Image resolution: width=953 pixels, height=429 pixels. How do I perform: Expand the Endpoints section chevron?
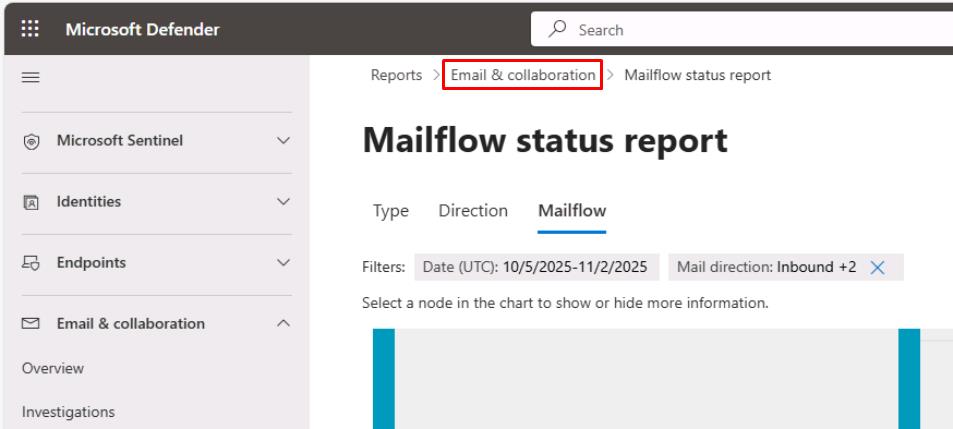(x=283, y=263)
